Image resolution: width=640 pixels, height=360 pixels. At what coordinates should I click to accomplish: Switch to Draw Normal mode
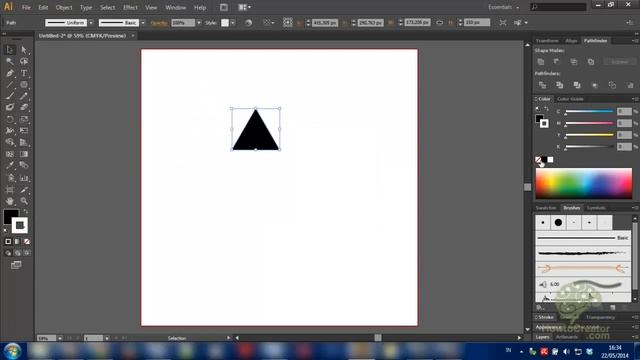8,253
